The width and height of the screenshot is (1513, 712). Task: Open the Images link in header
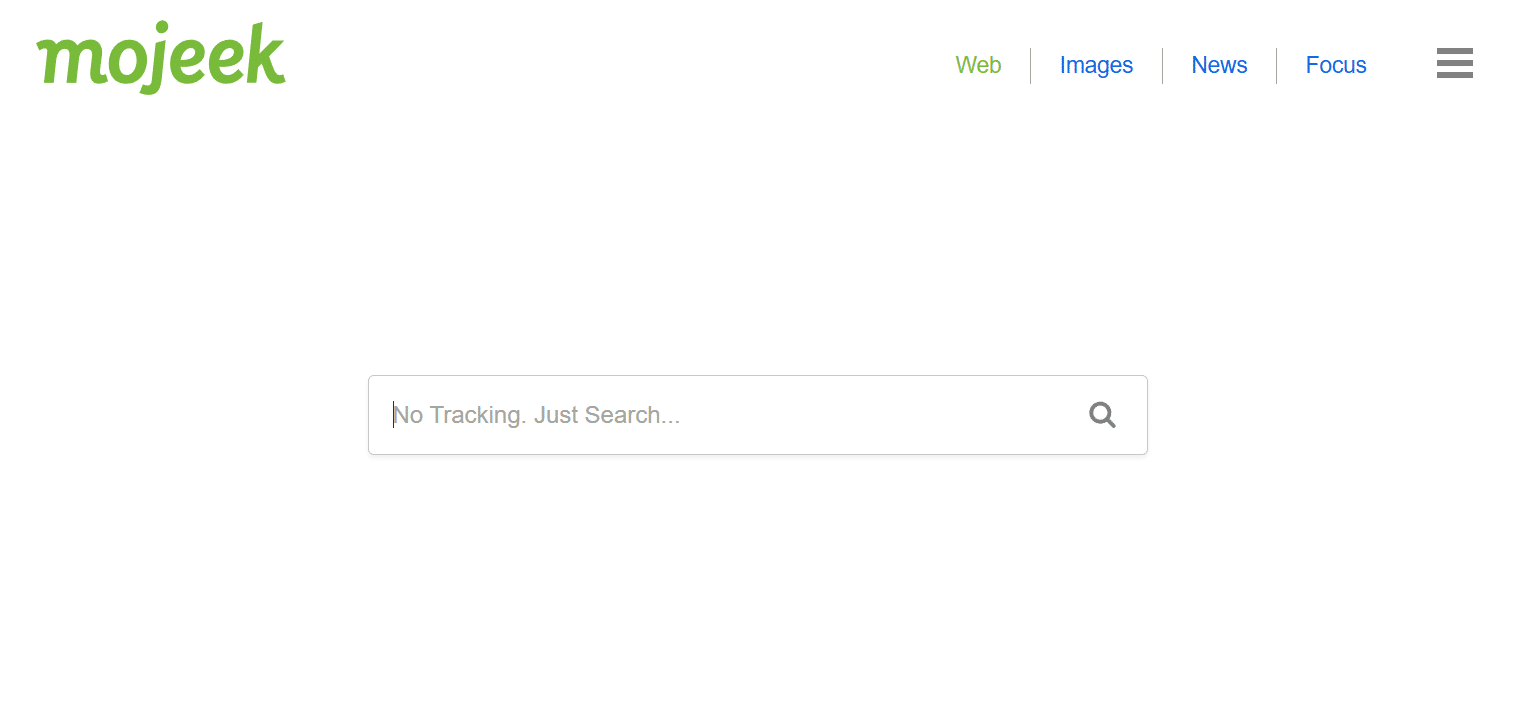(1096, 65)
